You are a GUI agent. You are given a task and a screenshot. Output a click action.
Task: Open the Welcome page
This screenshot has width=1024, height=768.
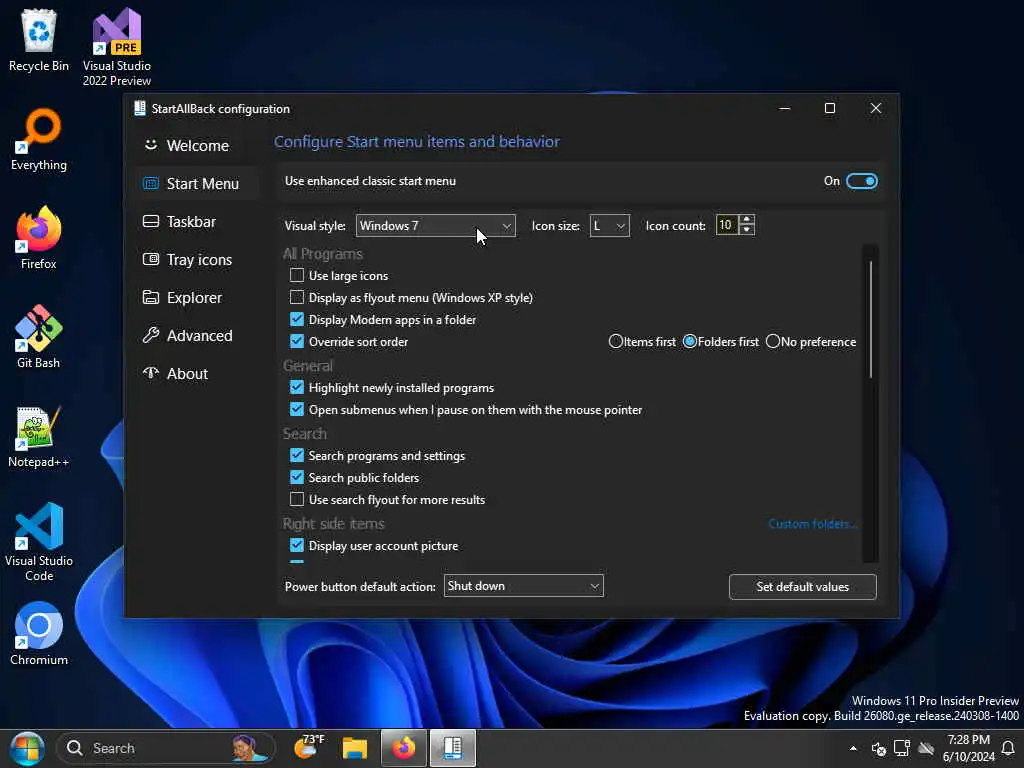coord(198,146)
